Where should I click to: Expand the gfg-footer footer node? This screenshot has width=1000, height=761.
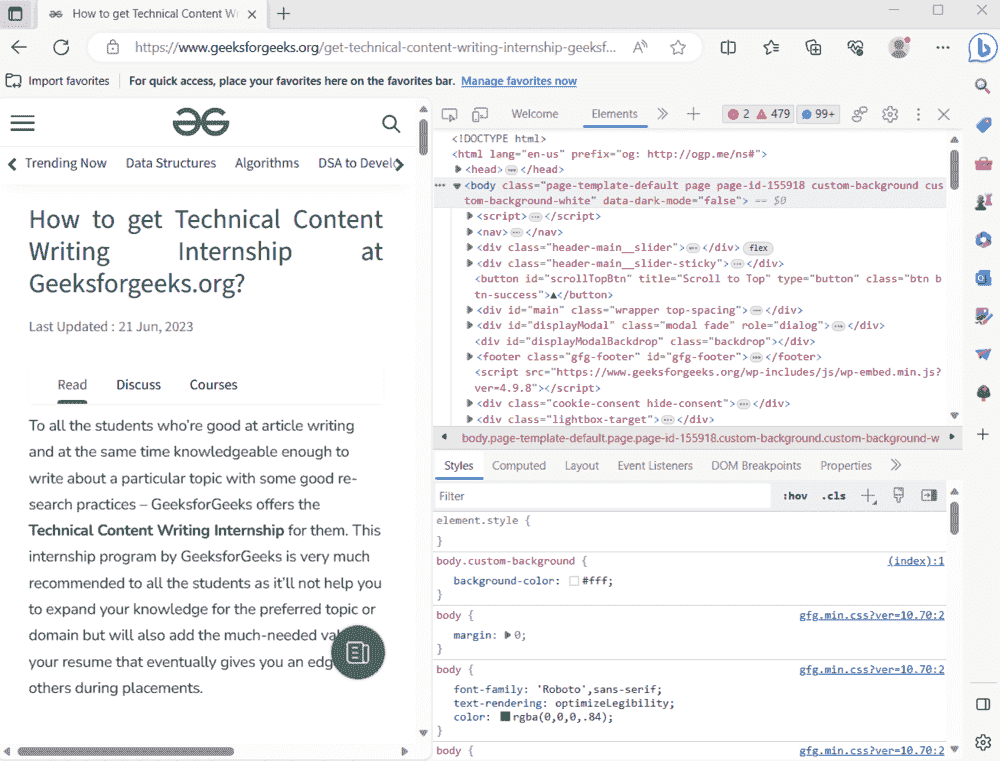(469, 357)
